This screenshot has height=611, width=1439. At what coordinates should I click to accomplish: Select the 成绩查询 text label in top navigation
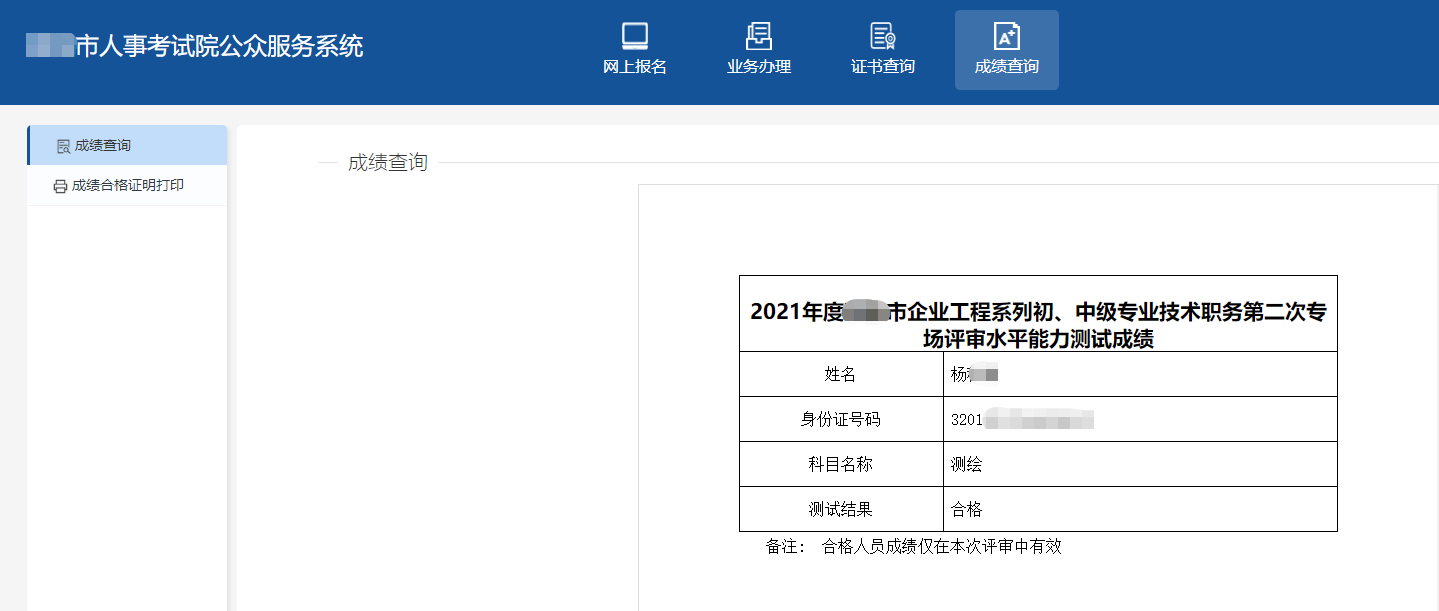[x=1006, y=67]
